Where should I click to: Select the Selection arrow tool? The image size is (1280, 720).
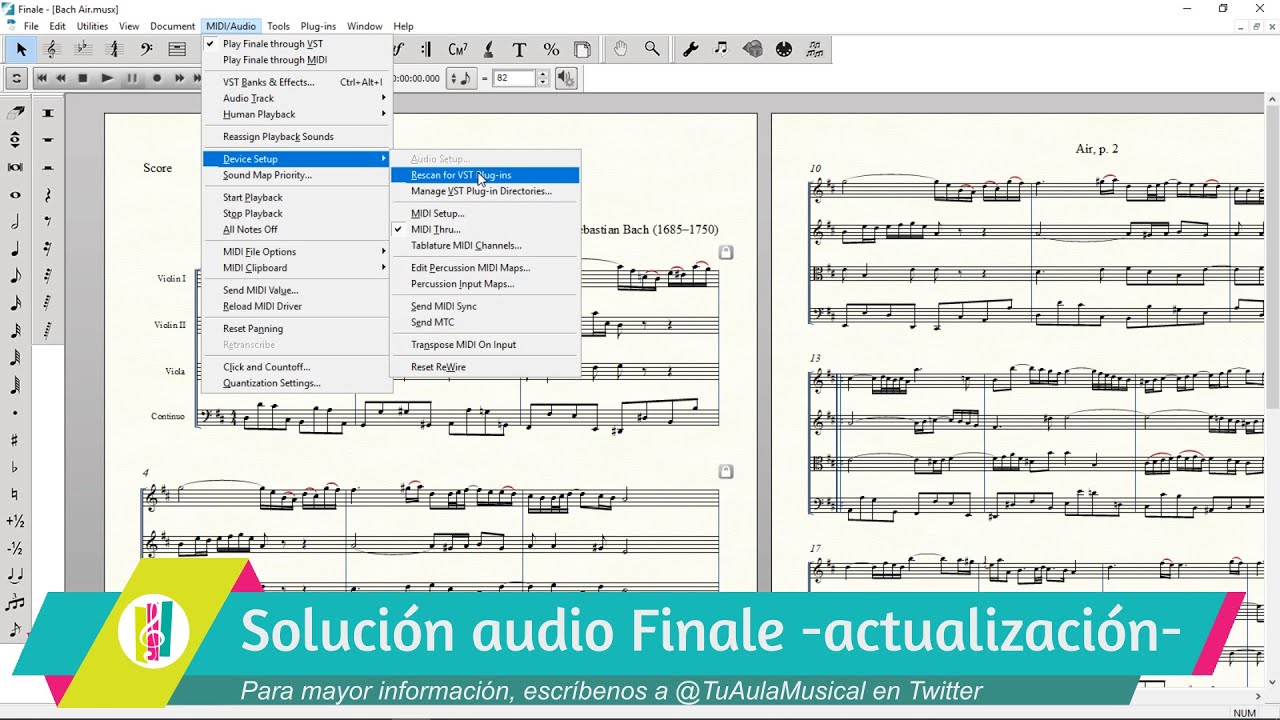click(x=21, y=49)
